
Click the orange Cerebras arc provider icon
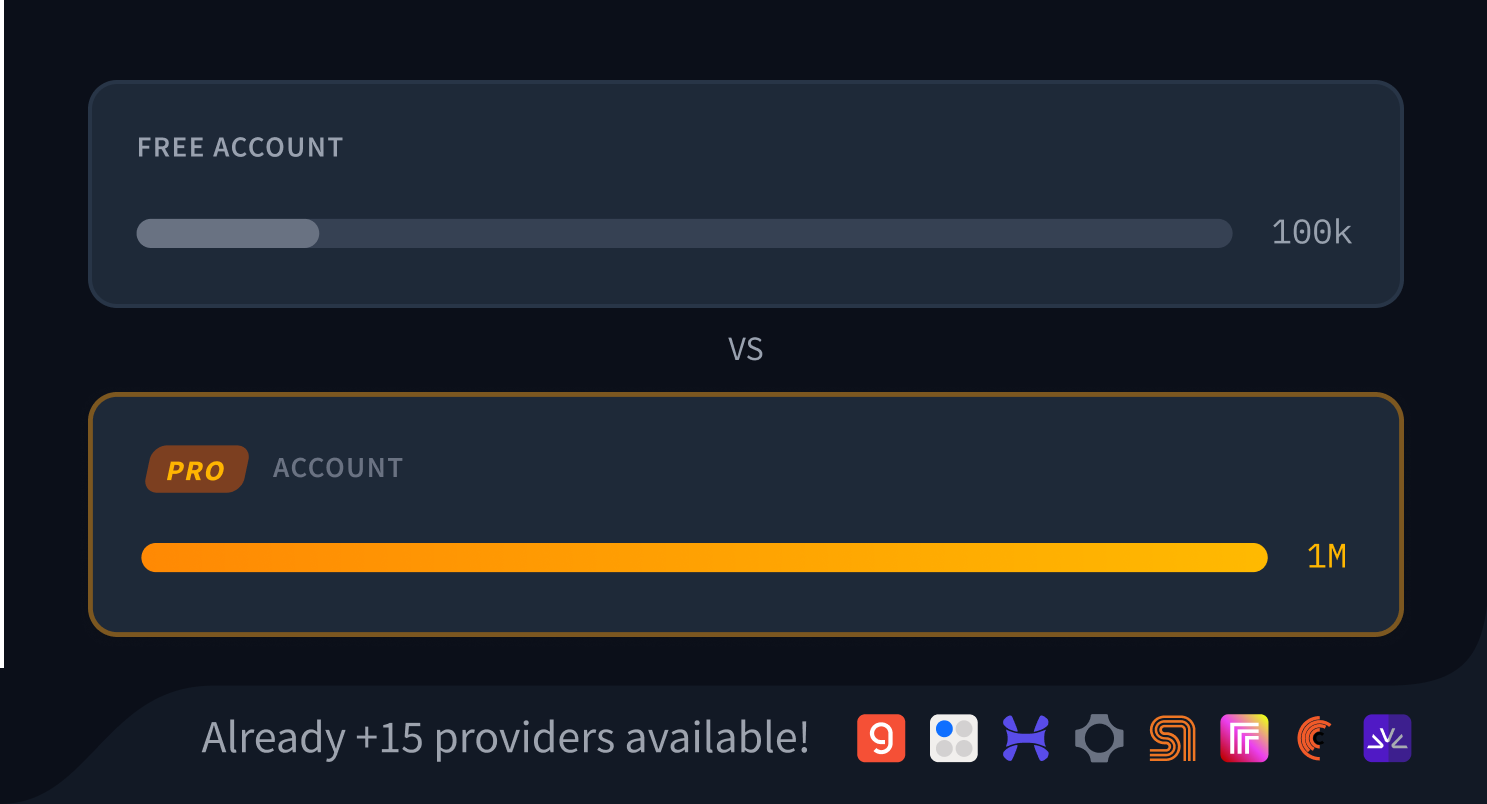[x=1315, y=738]
